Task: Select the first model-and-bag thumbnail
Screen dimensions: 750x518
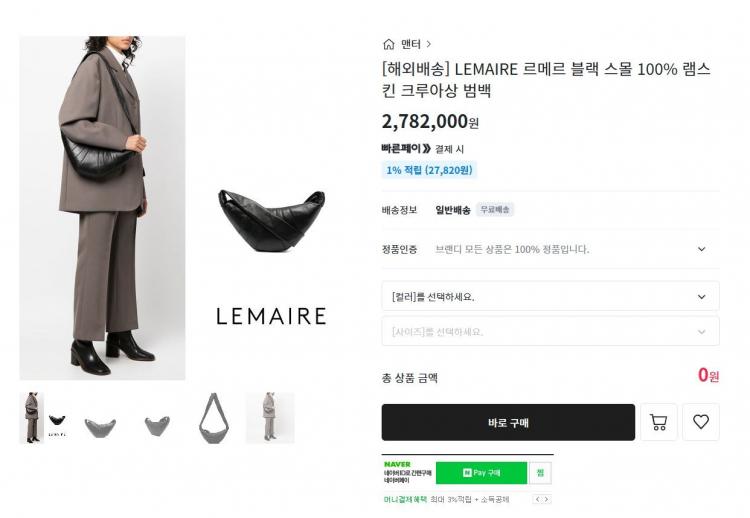Action: pyautogui.click(x=44, y=417)
